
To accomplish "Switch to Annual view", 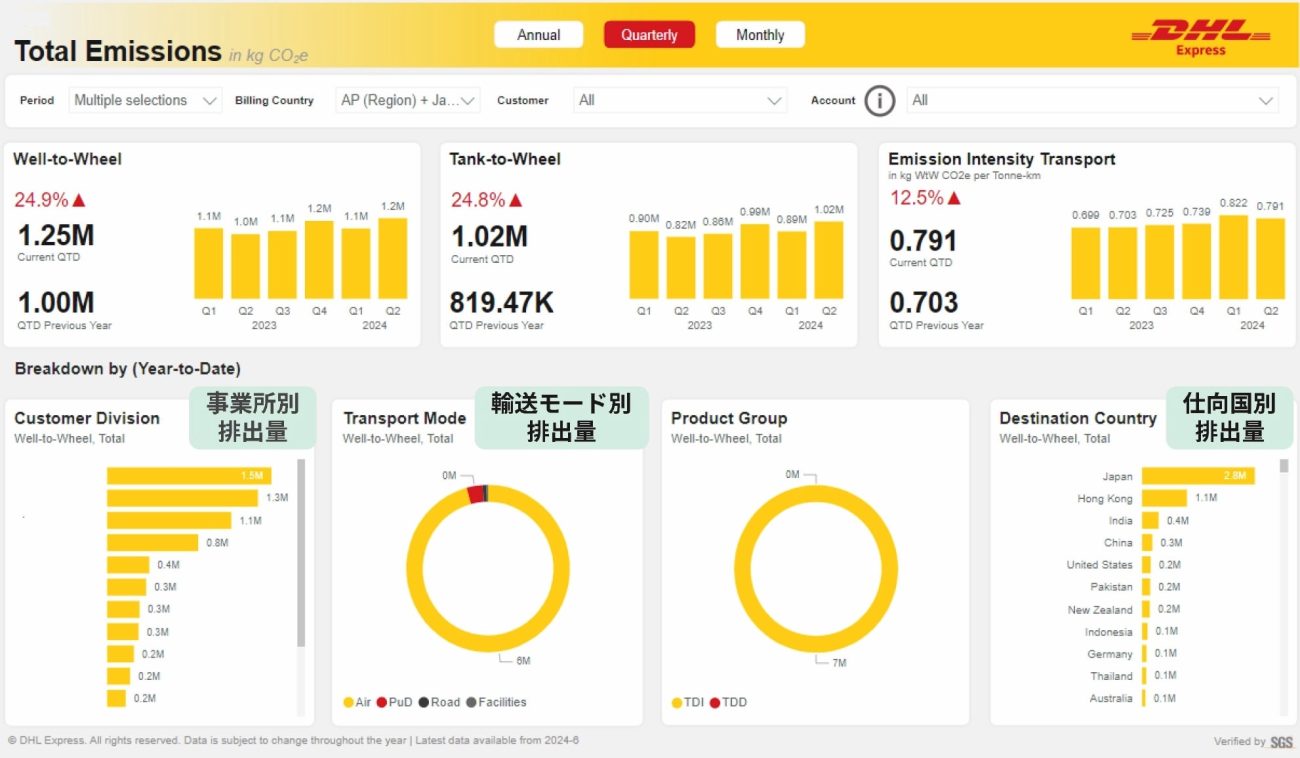I will click(538, 35).
